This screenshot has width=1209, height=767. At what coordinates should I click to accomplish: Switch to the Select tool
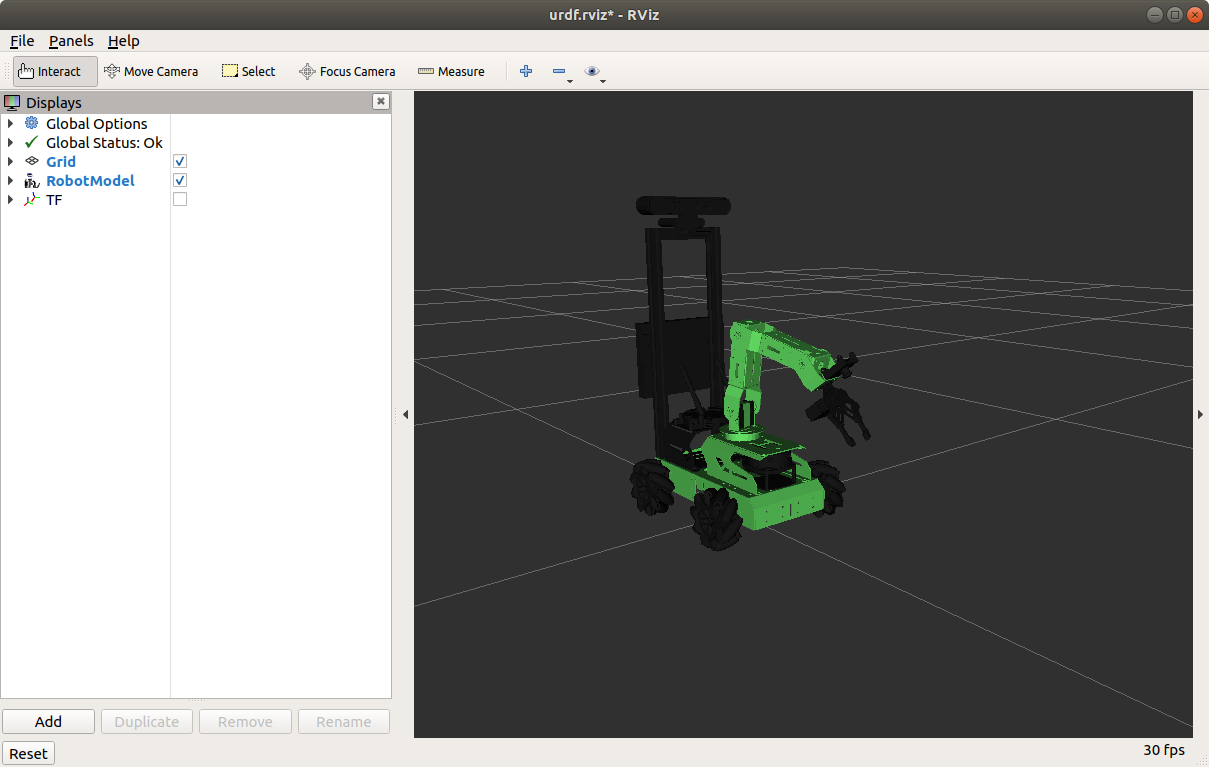coord(248,71)
